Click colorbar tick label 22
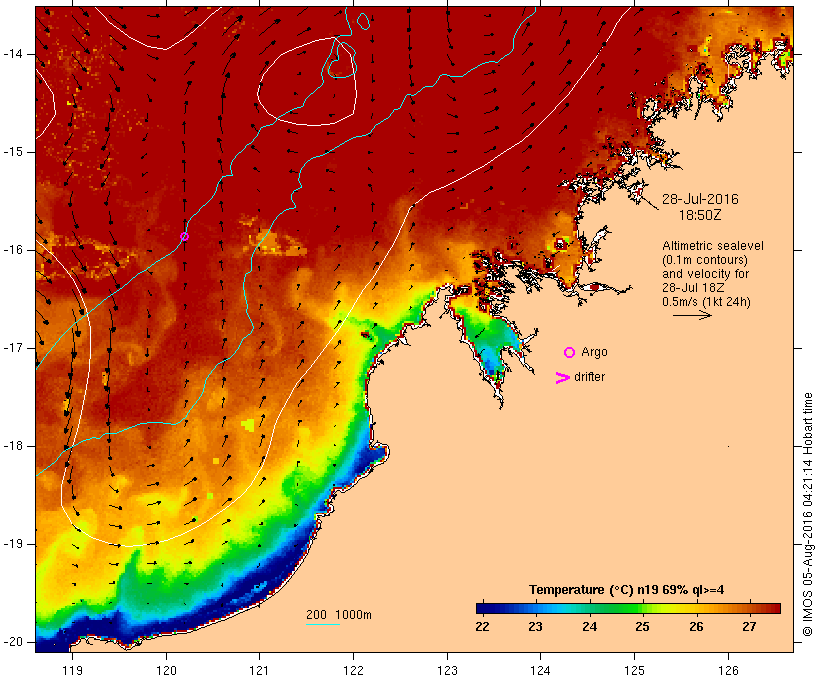 pos(482,627)
